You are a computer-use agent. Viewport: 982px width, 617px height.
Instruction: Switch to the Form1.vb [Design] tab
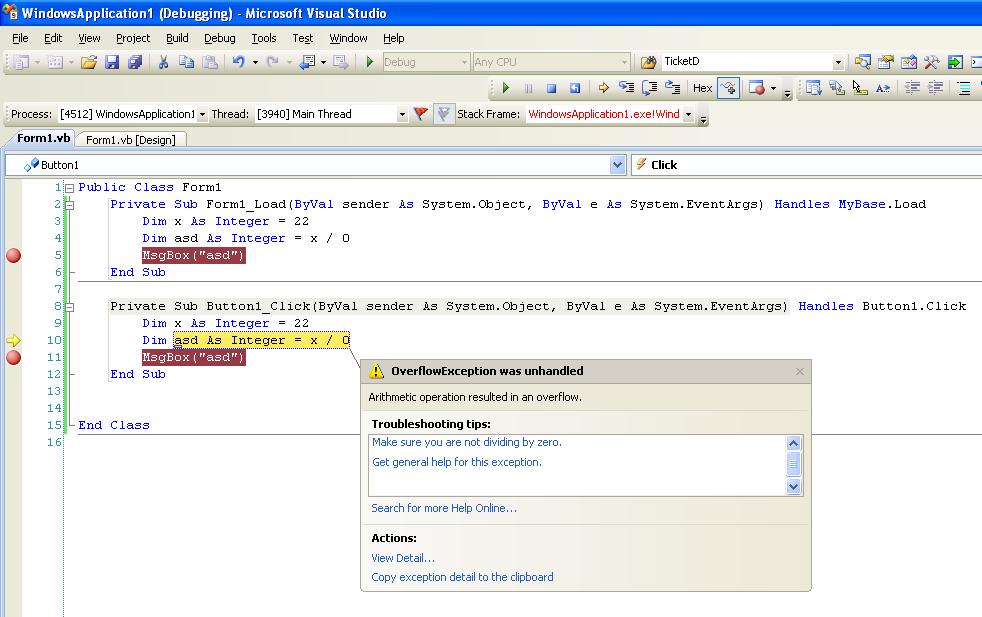pyautogui.click(x=130, y=140)
